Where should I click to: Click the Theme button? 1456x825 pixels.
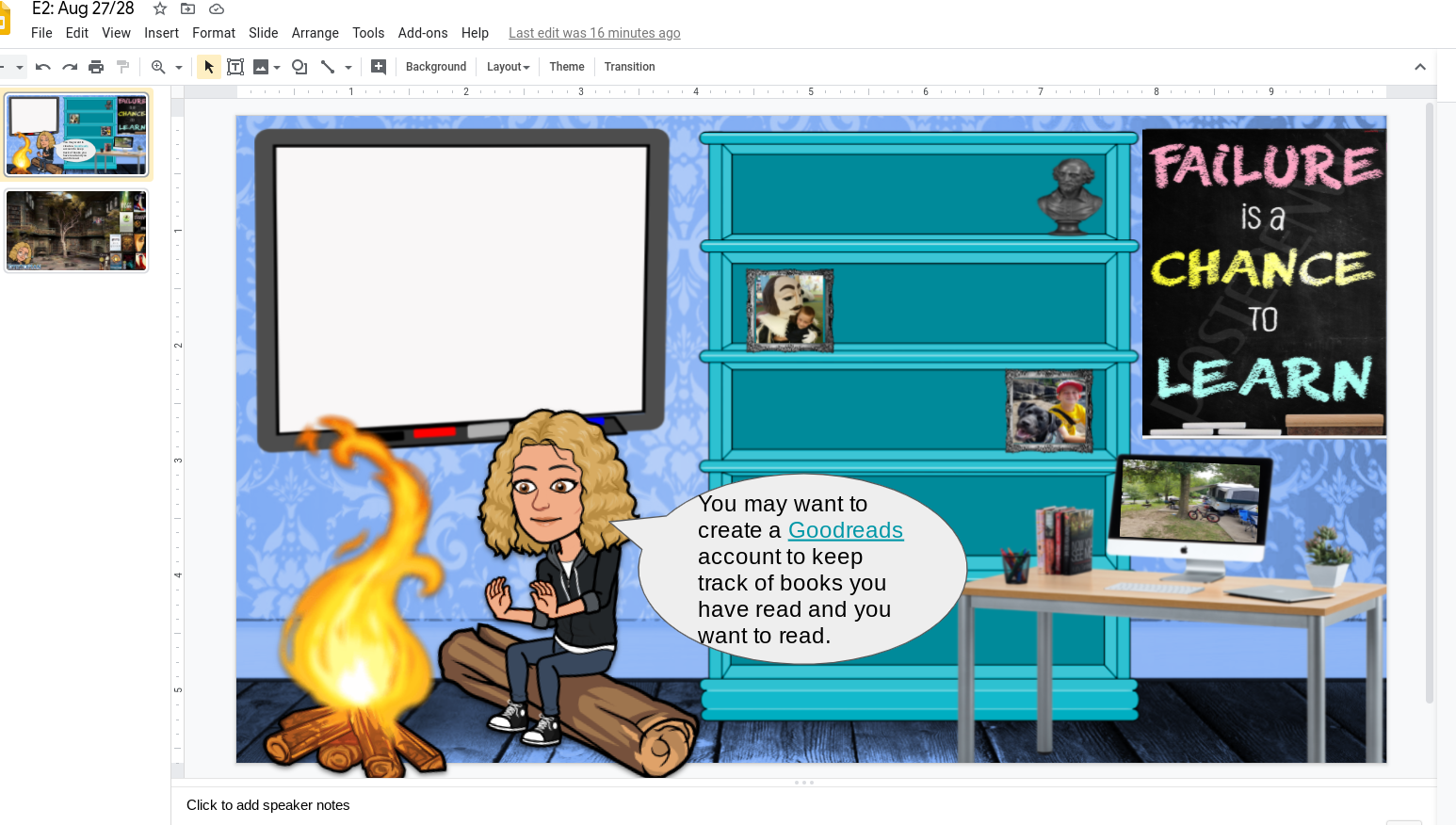point(567,67)
